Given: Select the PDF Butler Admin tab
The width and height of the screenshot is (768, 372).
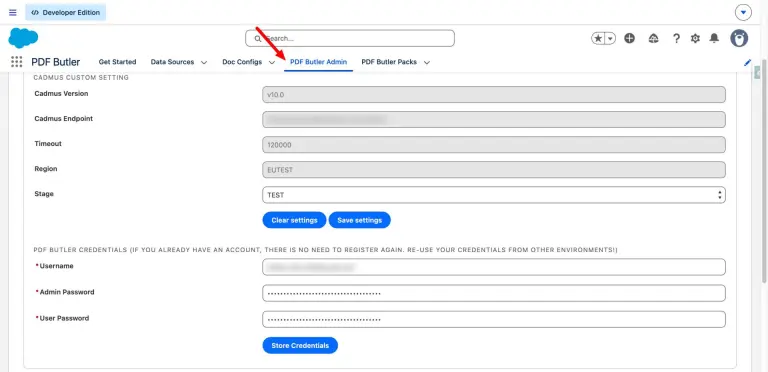Looking at the screenshot, I should [x=318, y=62].
